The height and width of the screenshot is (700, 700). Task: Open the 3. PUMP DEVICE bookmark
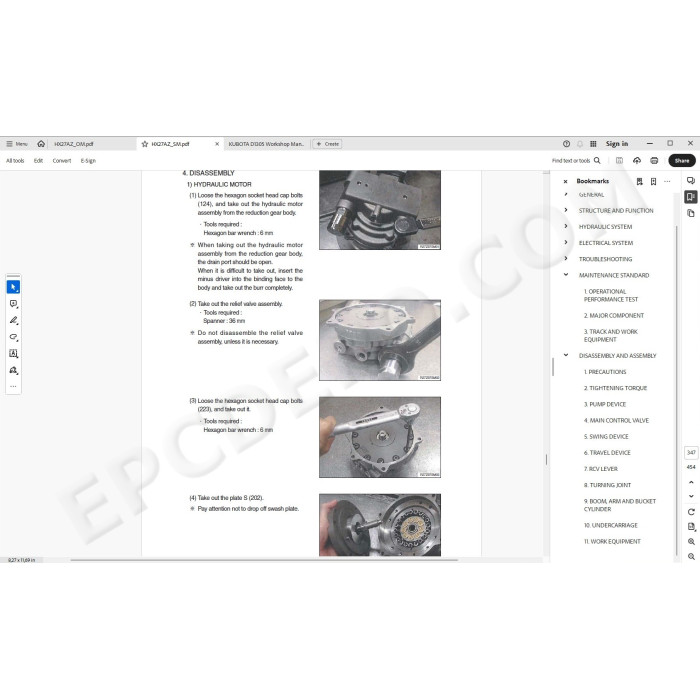coord(604,404)
